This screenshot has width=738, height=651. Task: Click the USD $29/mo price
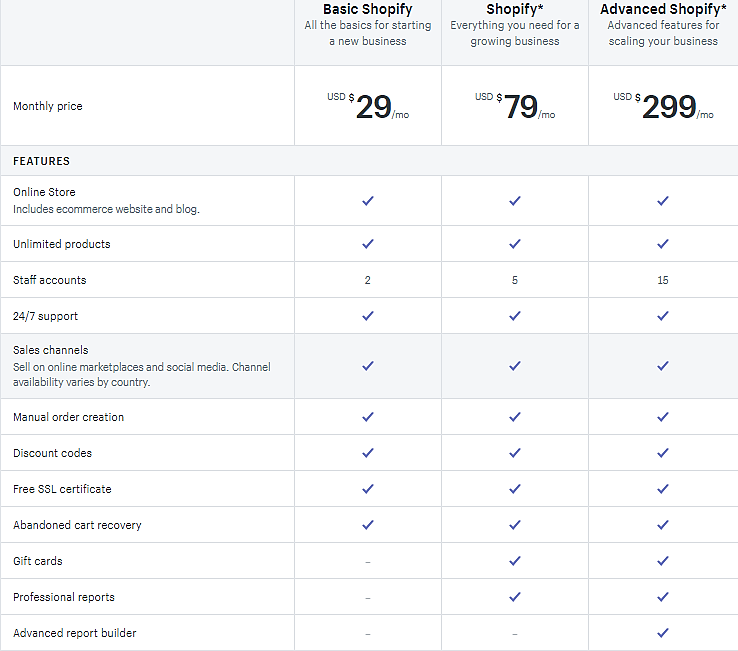point(368,106)
